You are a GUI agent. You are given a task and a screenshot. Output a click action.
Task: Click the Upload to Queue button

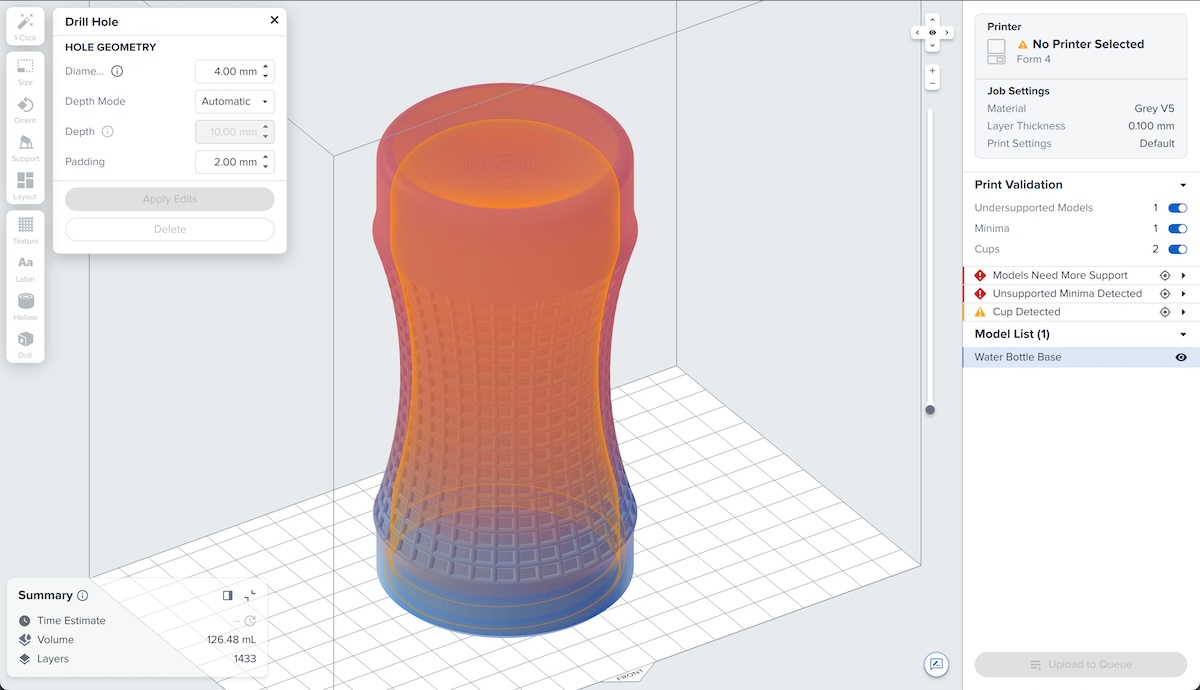pyautogui.click(x=1080, y=664)
